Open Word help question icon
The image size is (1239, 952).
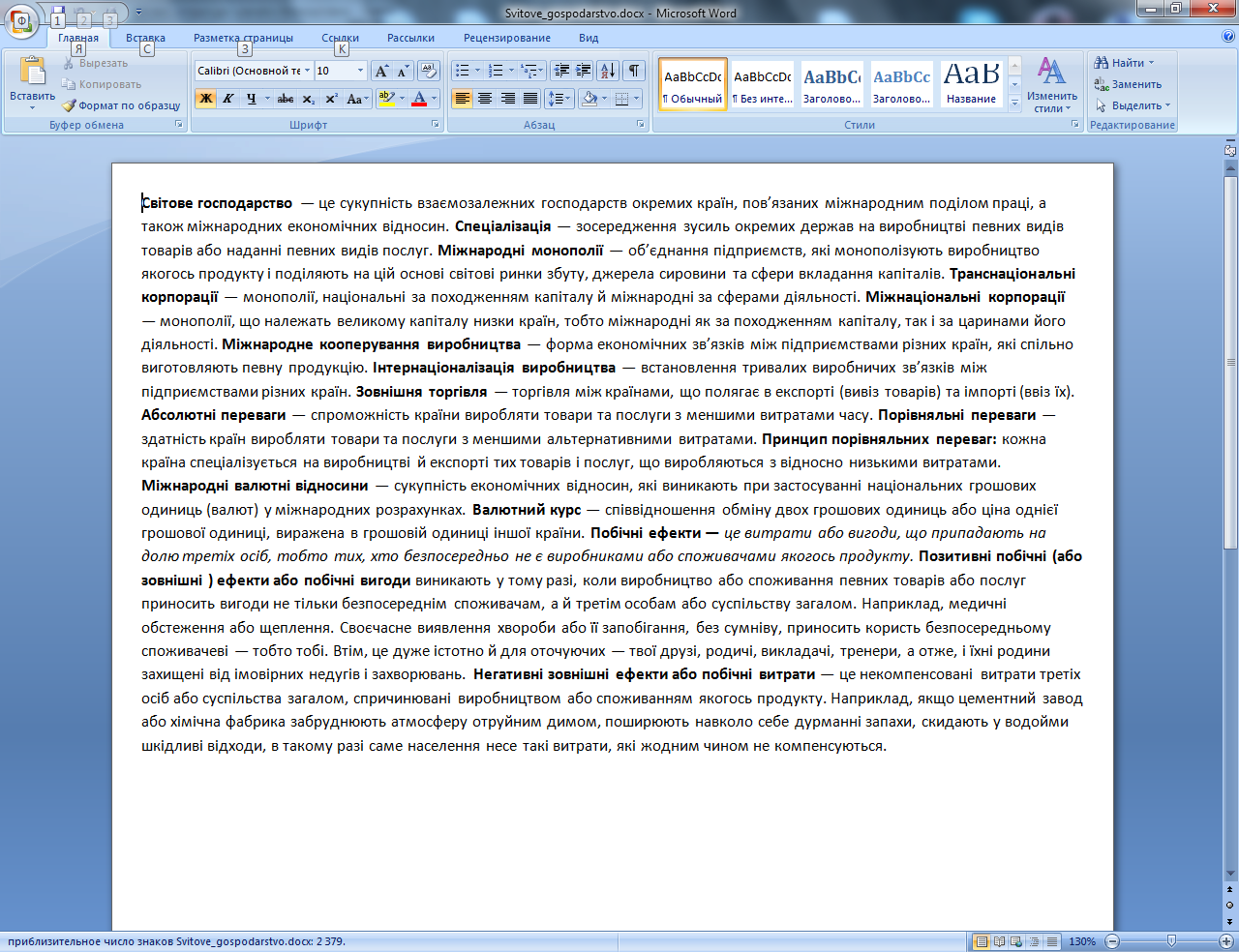1228,37
